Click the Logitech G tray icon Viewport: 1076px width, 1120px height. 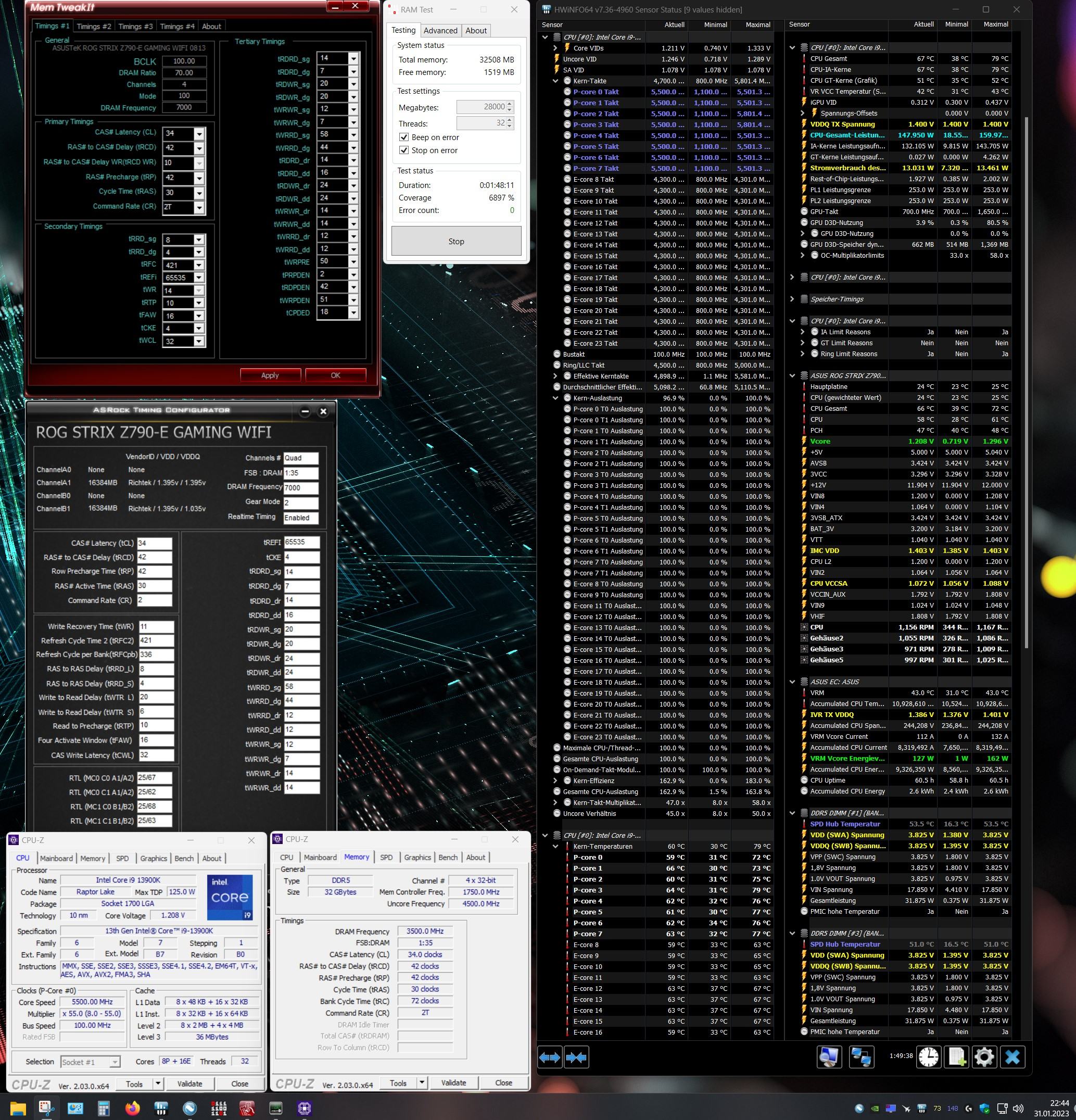tap(969, 1108)
